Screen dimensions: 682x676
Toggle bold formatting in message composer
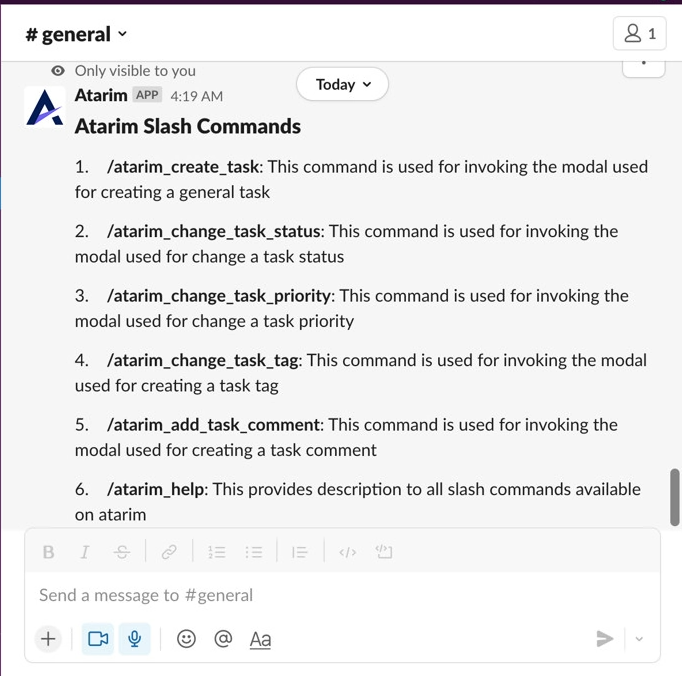click(48, 552)
